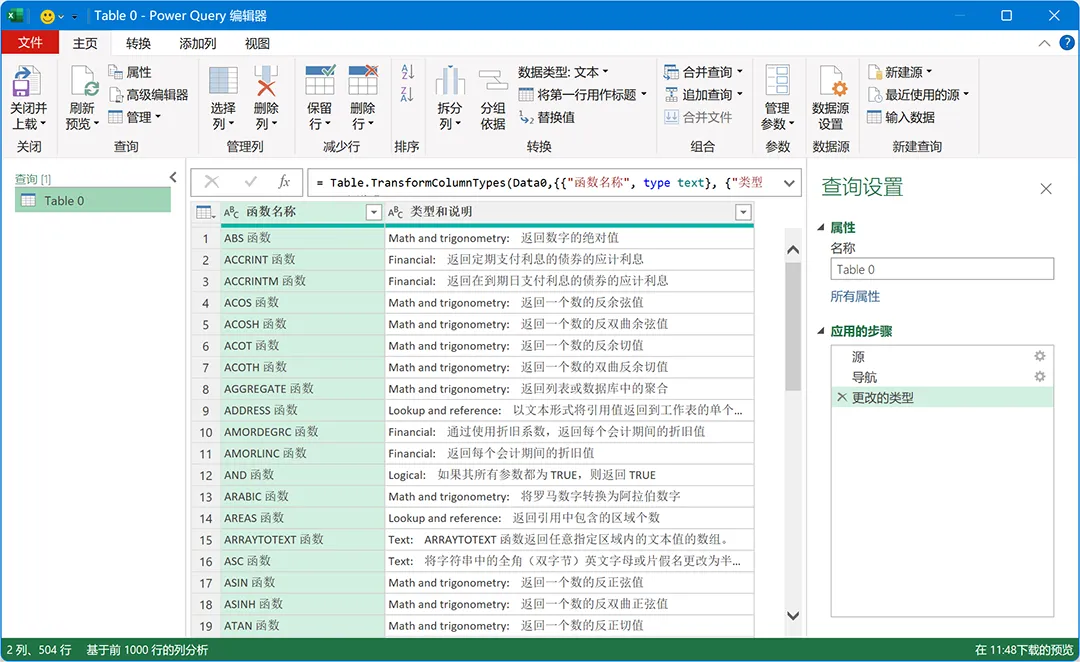The width and height of the screenshot is (1080, 662).
Task: Open the 类型和说明 column filter dropdown
Action: 743,212
